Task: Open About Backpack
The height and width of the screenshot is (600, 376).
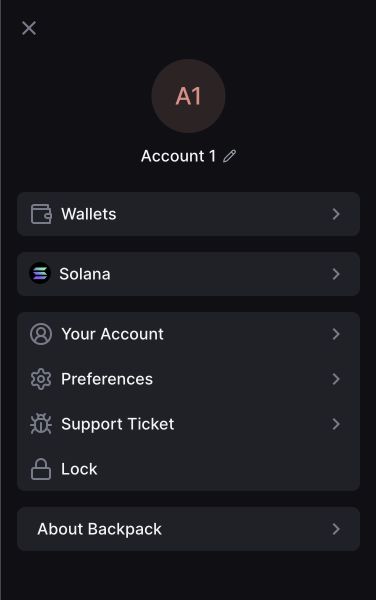Action: [189, 529]
